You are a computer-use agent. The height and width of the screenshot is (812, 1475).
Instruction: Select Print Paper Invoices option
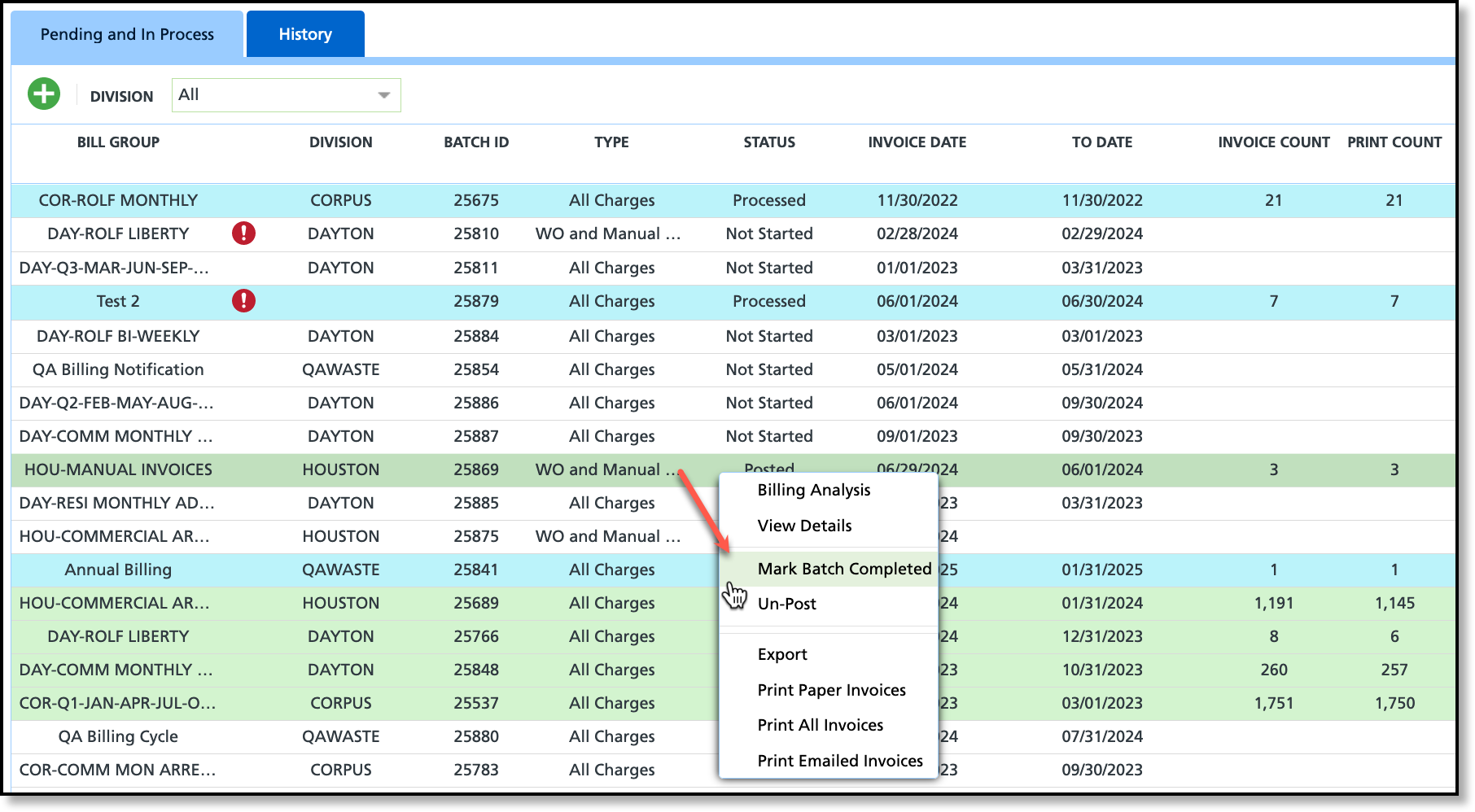tap(831, 690)
